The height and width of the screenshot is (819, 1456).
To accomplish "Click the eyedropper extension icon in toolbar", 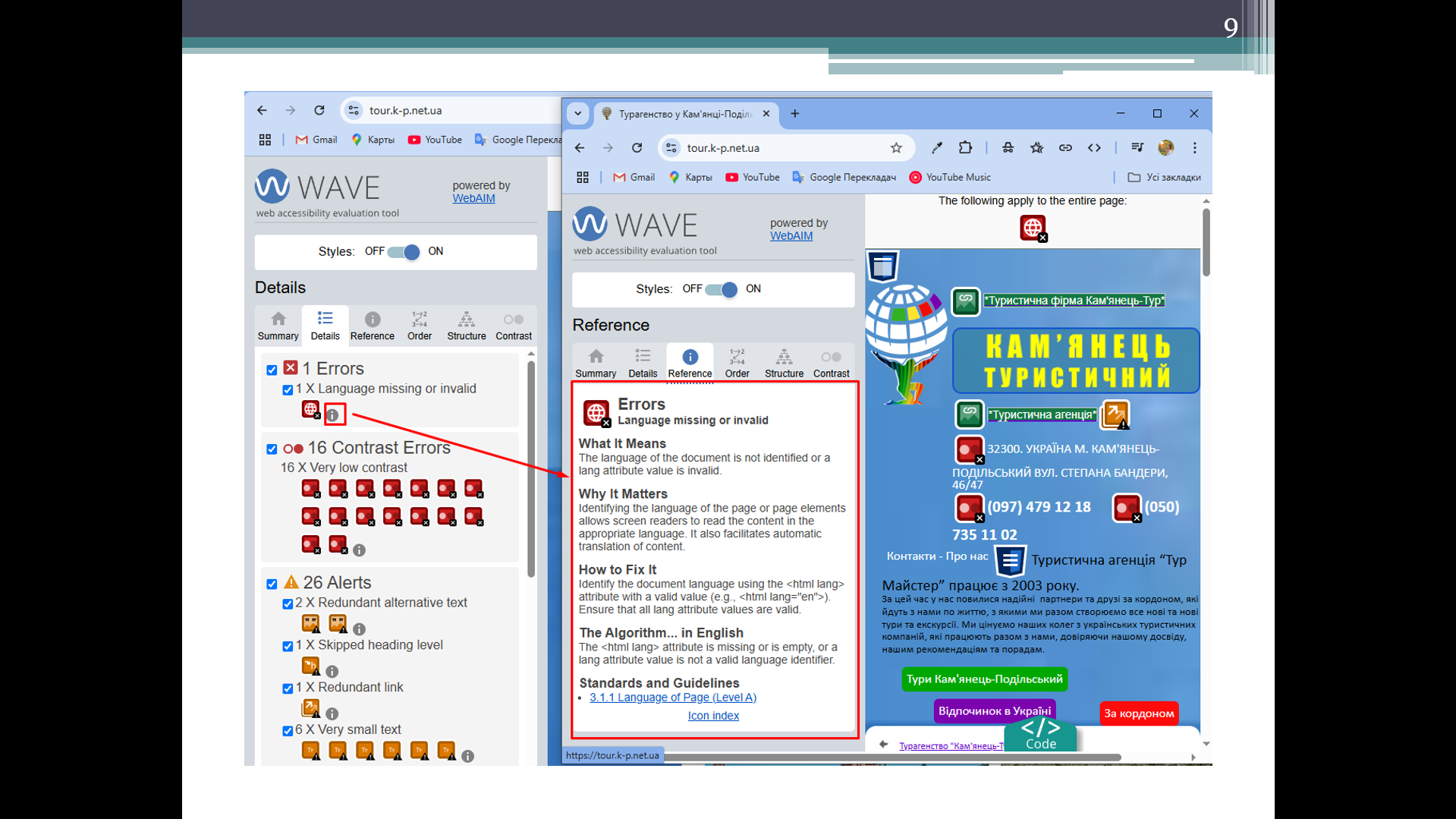I will pos(937,148).
